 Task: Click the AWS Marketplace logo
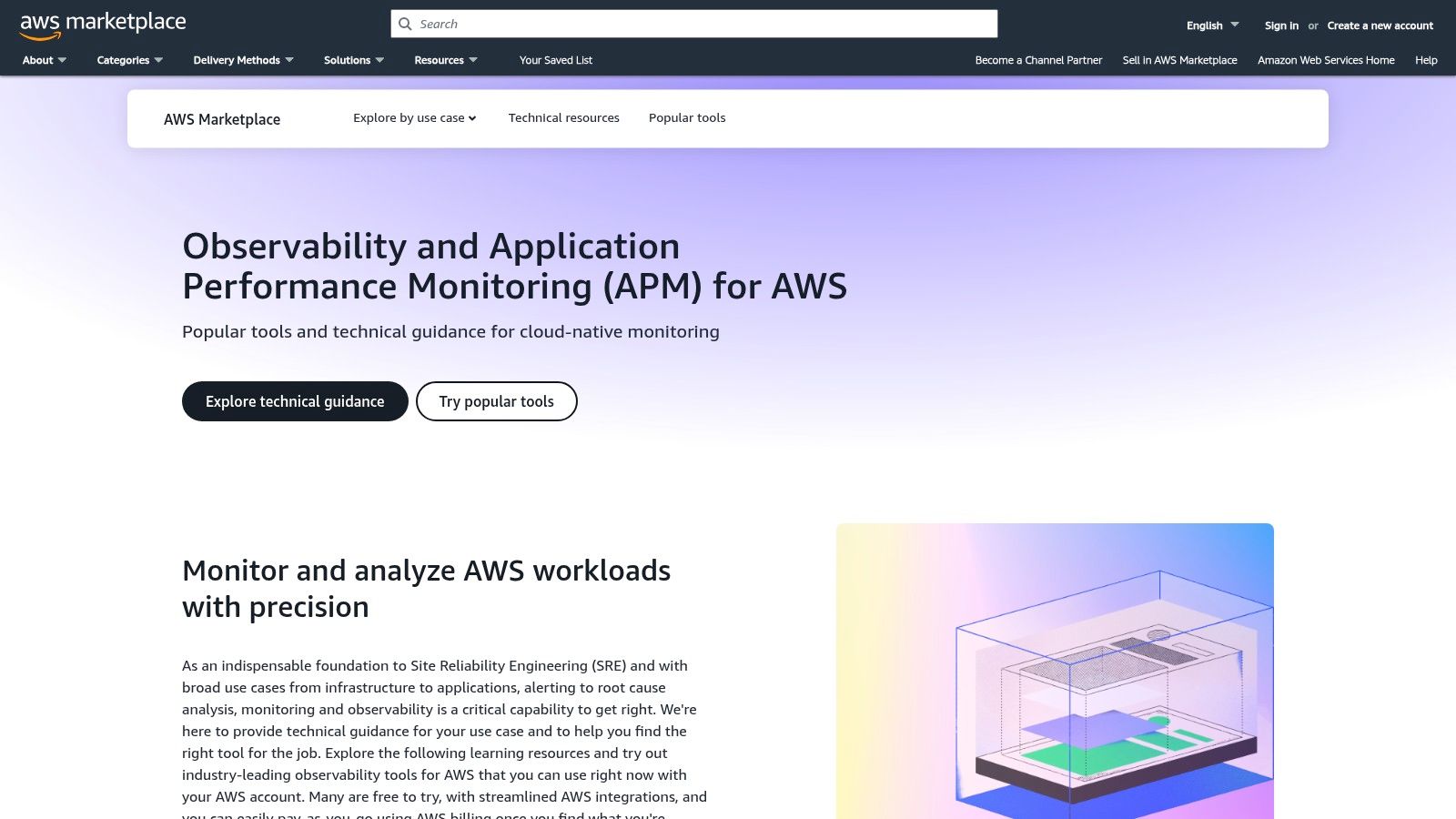[103, 25]
